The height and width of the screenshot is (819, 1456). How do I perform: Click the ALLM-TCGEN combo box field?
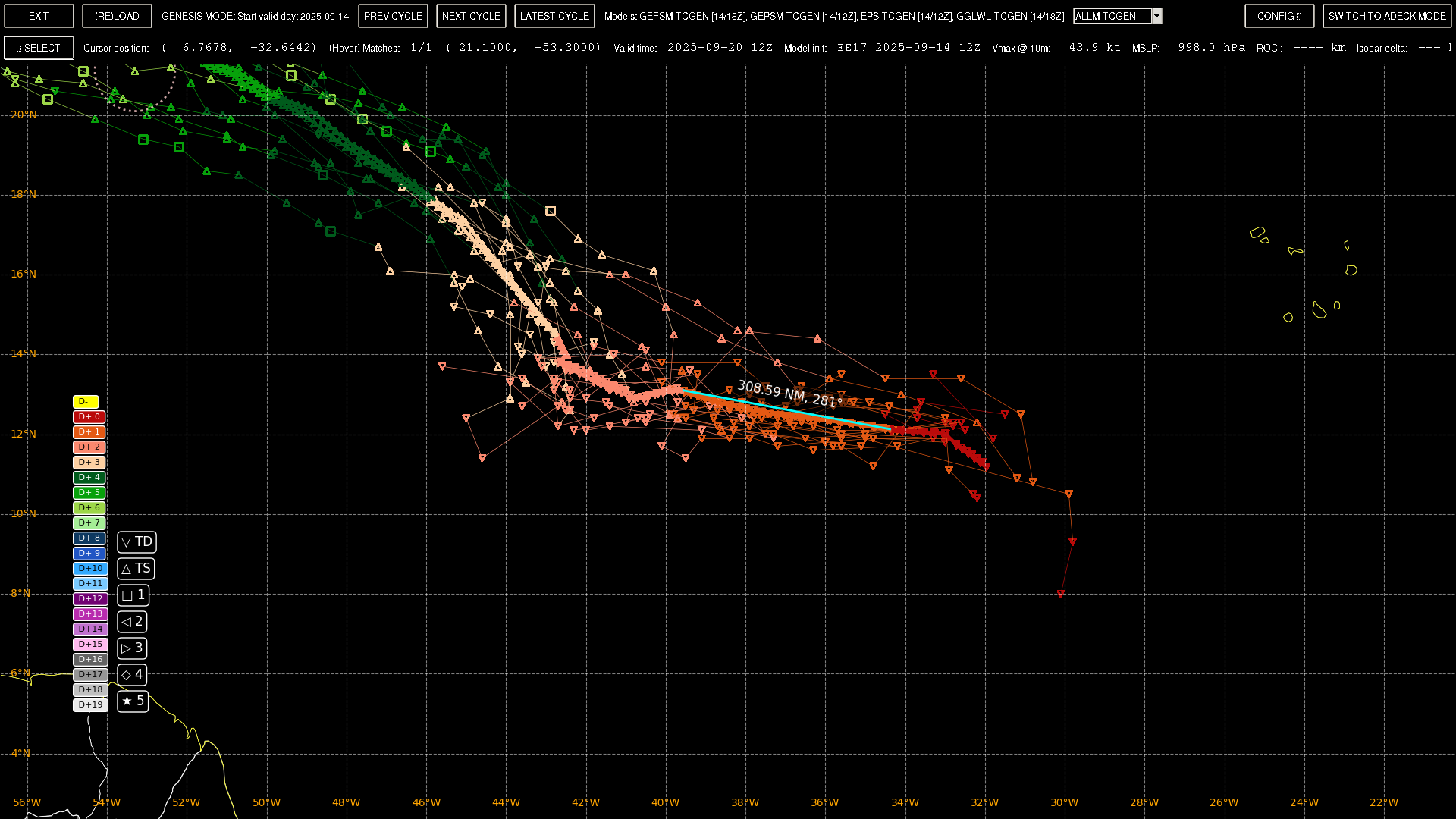pyautogui.click(x=1112, y=16)
